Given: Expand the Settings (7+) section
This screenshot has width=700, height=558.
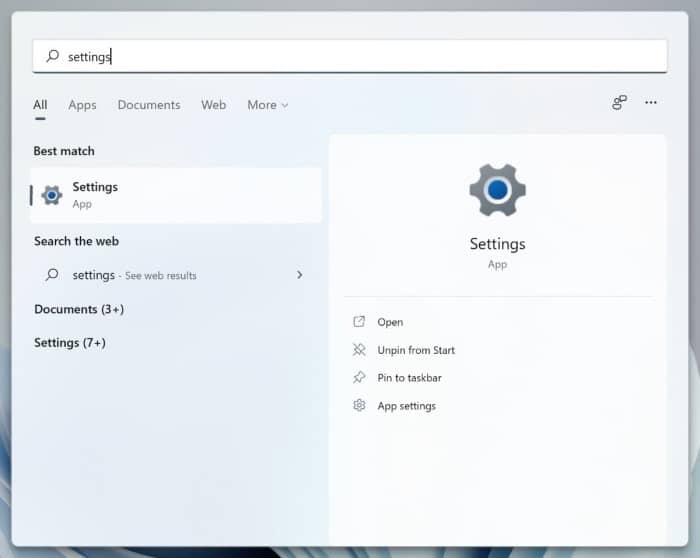Looking at the screenshot, I should pos(70,342).
